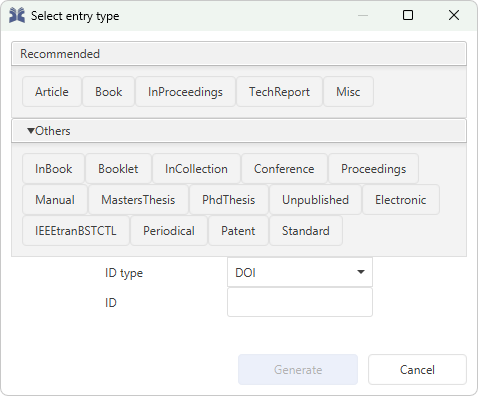Click the Recommended section header
This screenshot has width=478, height=396.
[x=239, y=54]
